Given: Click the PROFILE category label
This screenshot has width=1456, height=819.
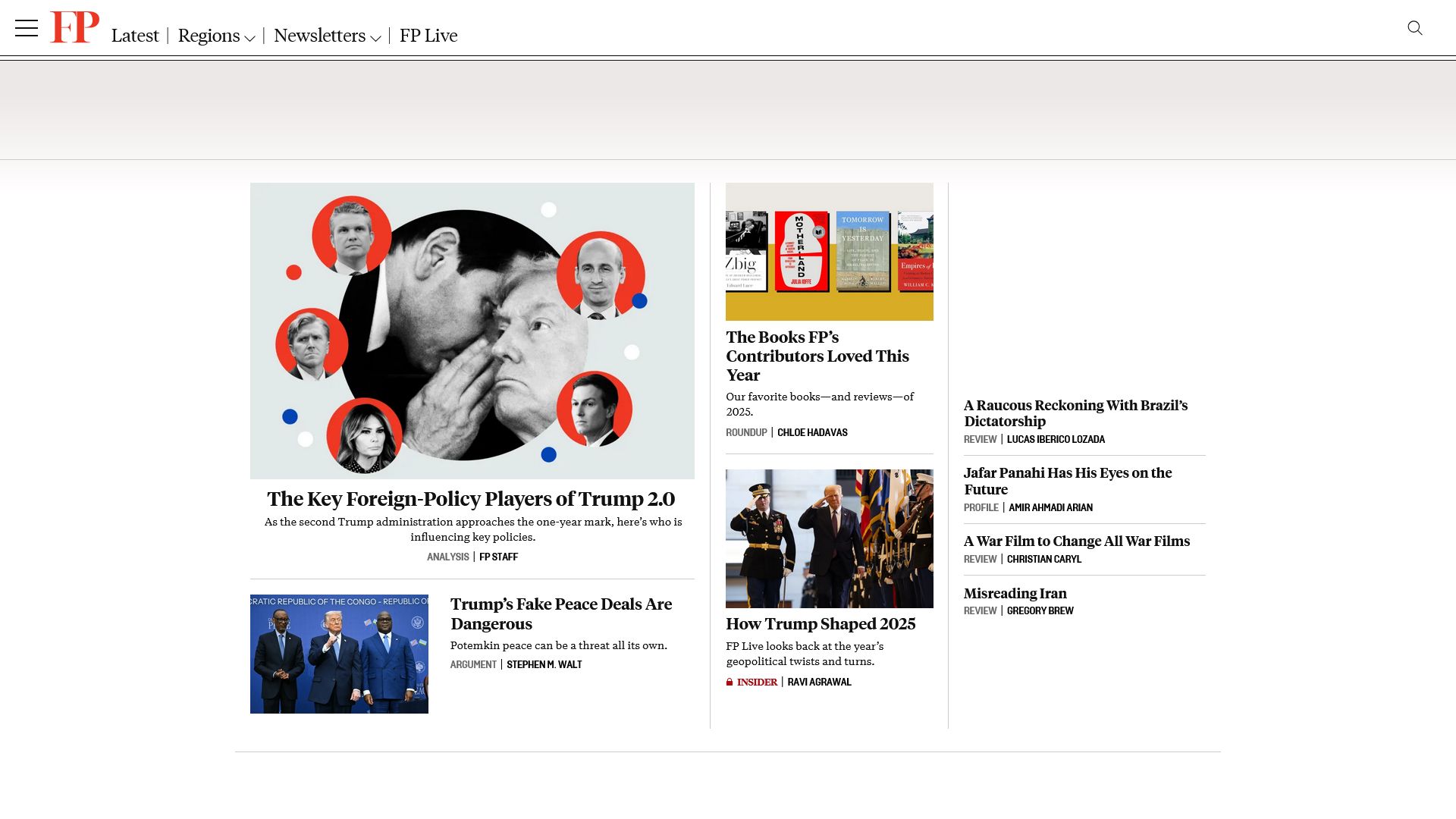Looking at the screenshot, I should [x=981, y=507].
